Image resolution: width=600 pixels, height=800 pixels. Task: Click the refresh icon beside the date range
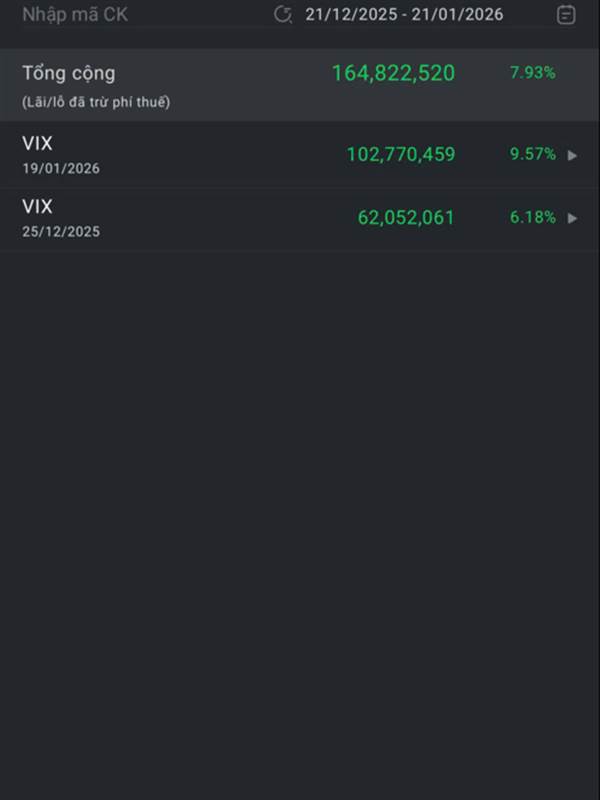(283, 15)
